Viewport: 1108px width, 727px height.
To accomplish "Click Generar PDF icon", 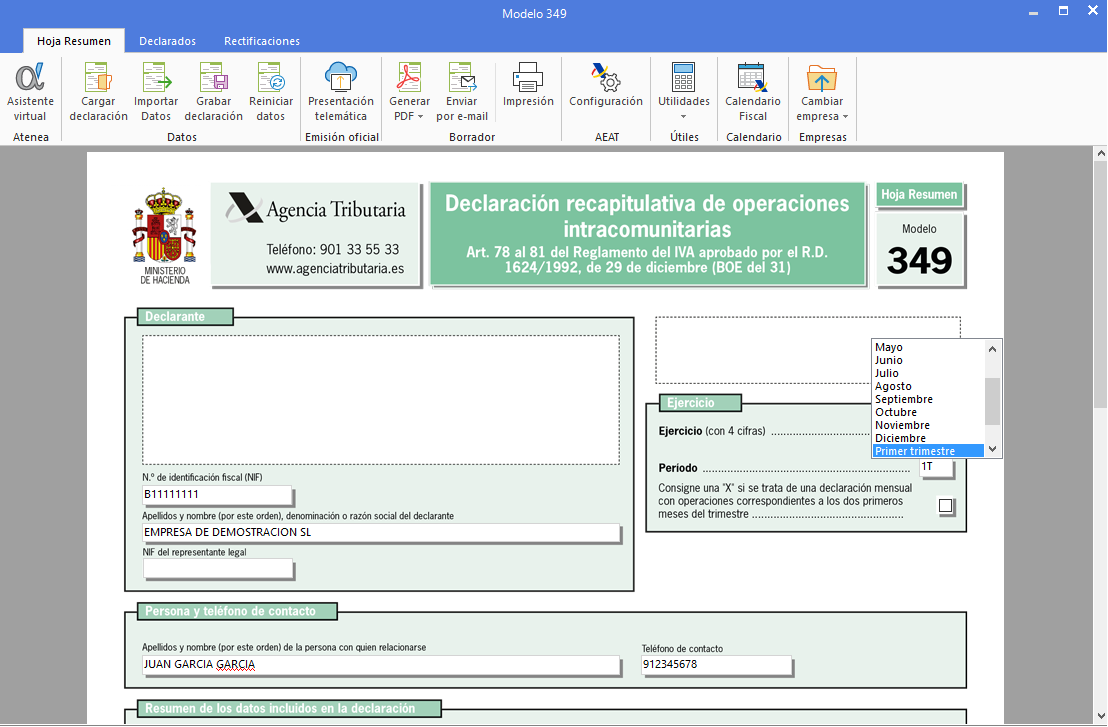I will 409,77.
